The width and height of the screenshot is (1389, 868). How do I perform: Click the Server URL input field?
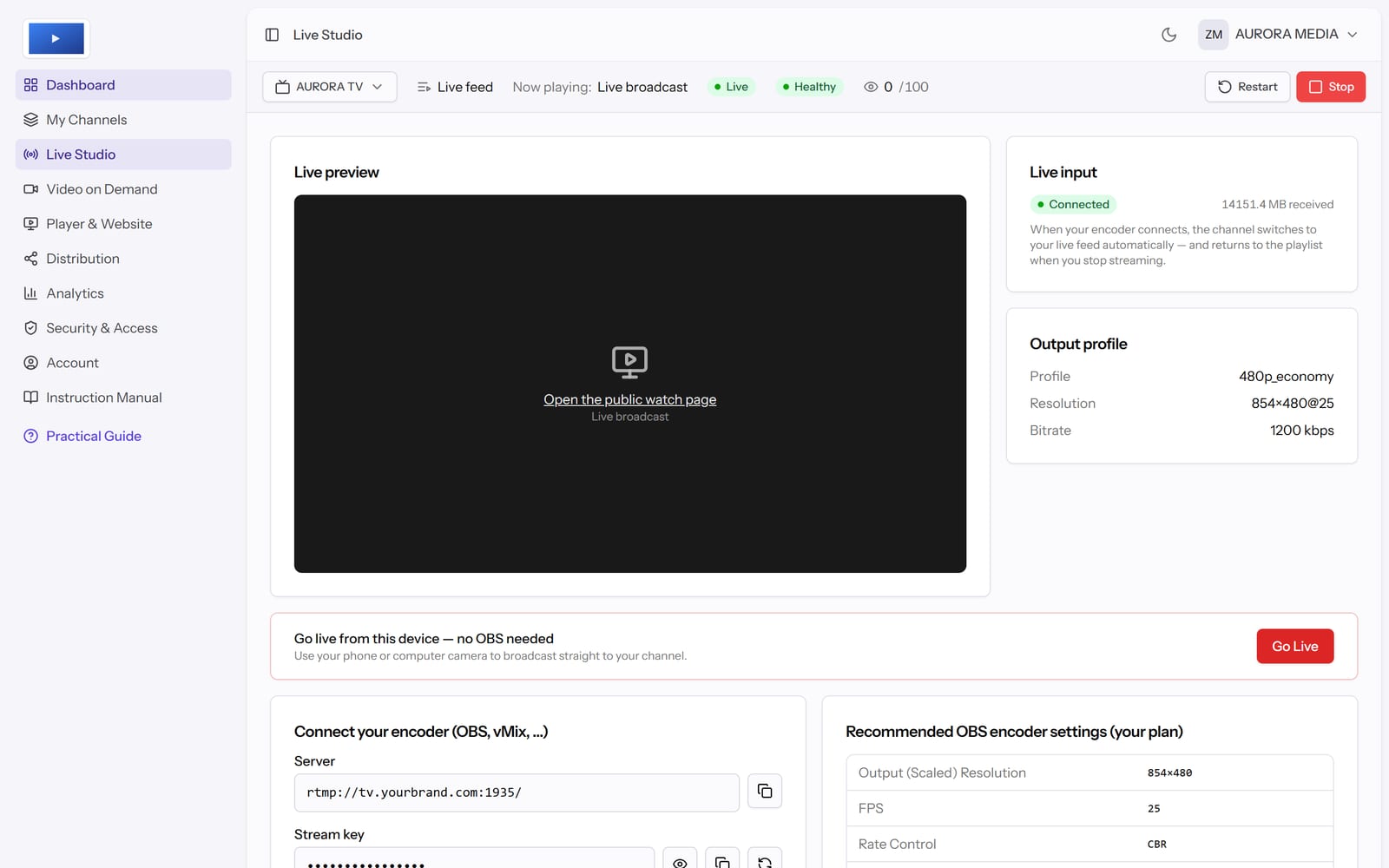point(517,792)
